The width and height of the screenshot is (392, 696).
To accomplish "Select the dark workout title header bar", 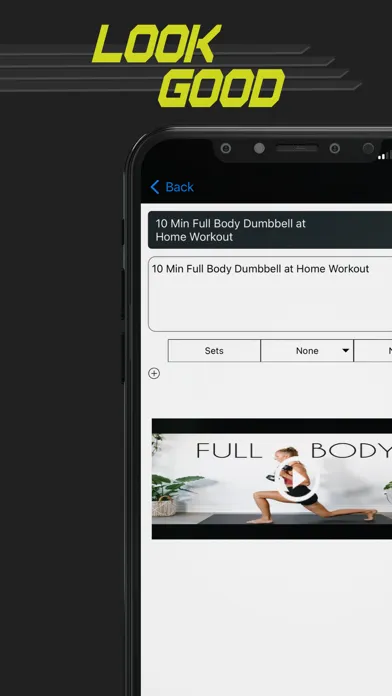I will click(x=270, y=230).
